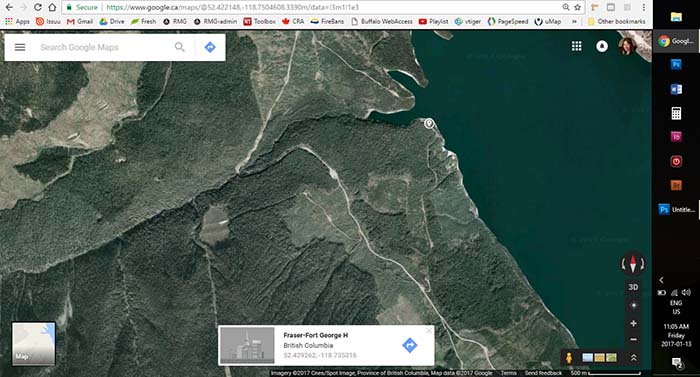The width and height of the screenshot is (700, 377).
Task: Open the Google Maps hamburger menu
Action: (x=20, y=47)
